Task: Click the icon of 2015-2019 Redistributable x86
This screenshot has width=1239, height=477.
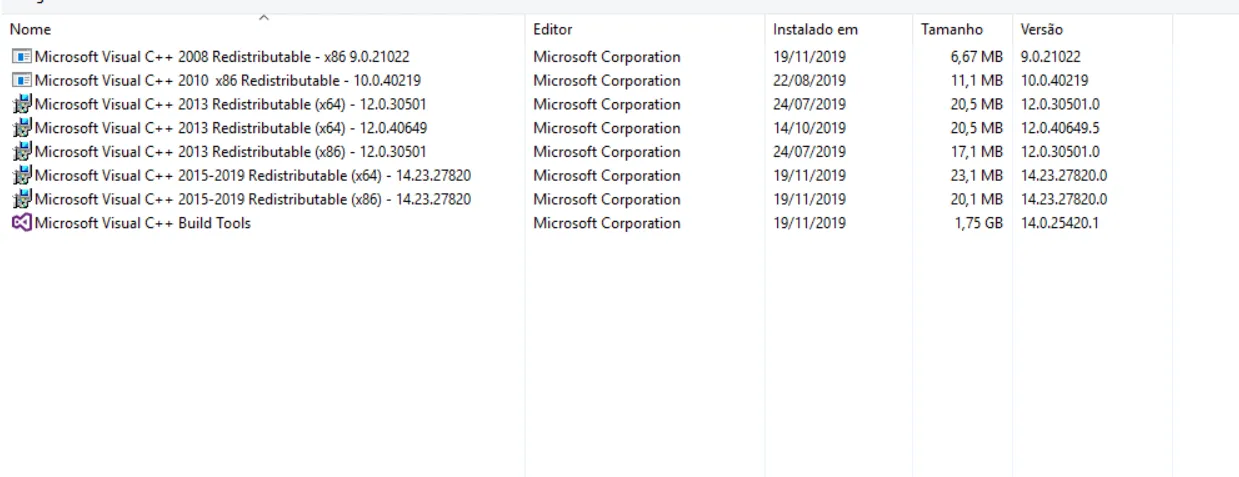Action: point(22,200)
